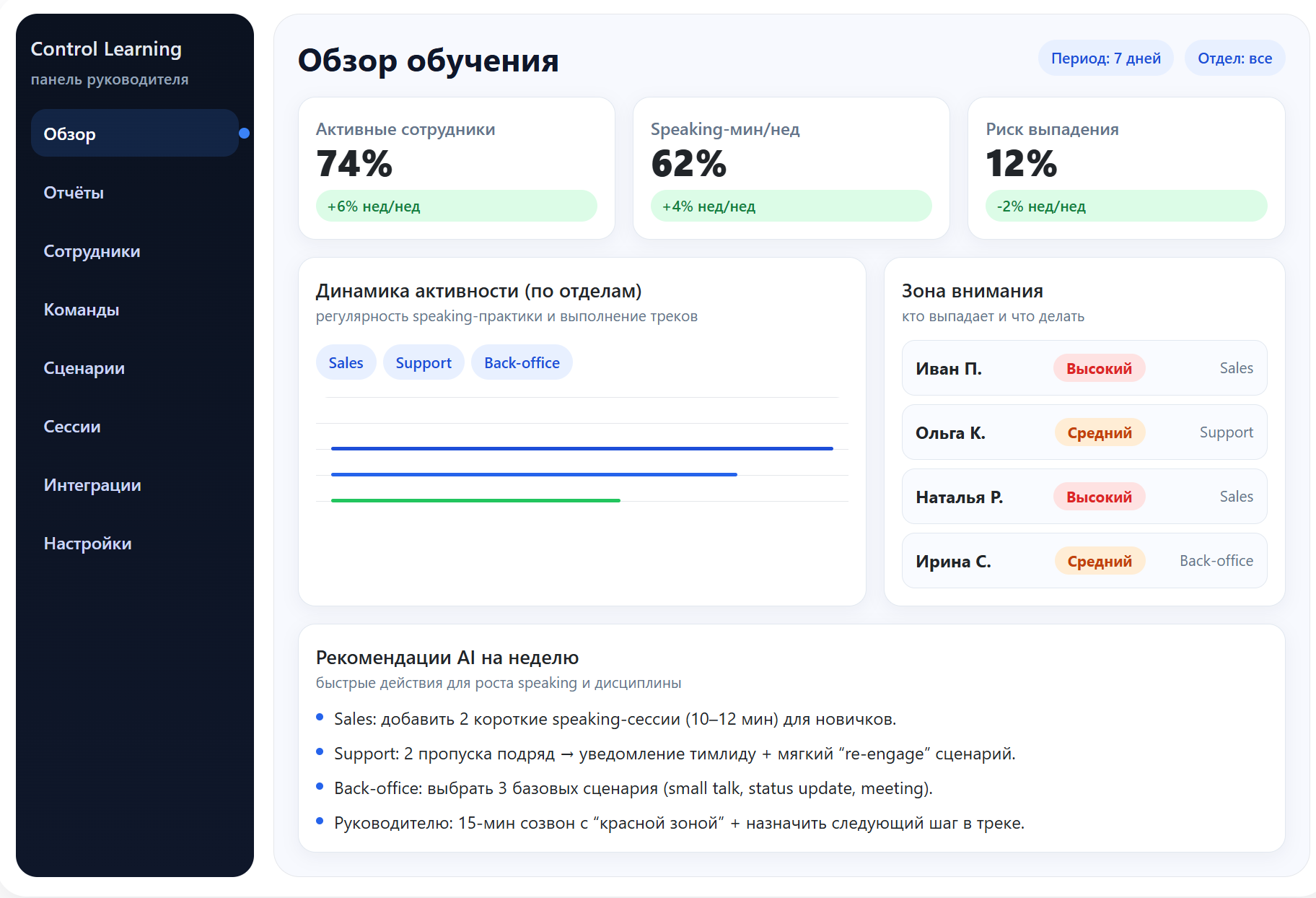Click the Высокий risk badge for Наталья Р.
This screenshot has width=1316, height=898.
point(1098,496)
